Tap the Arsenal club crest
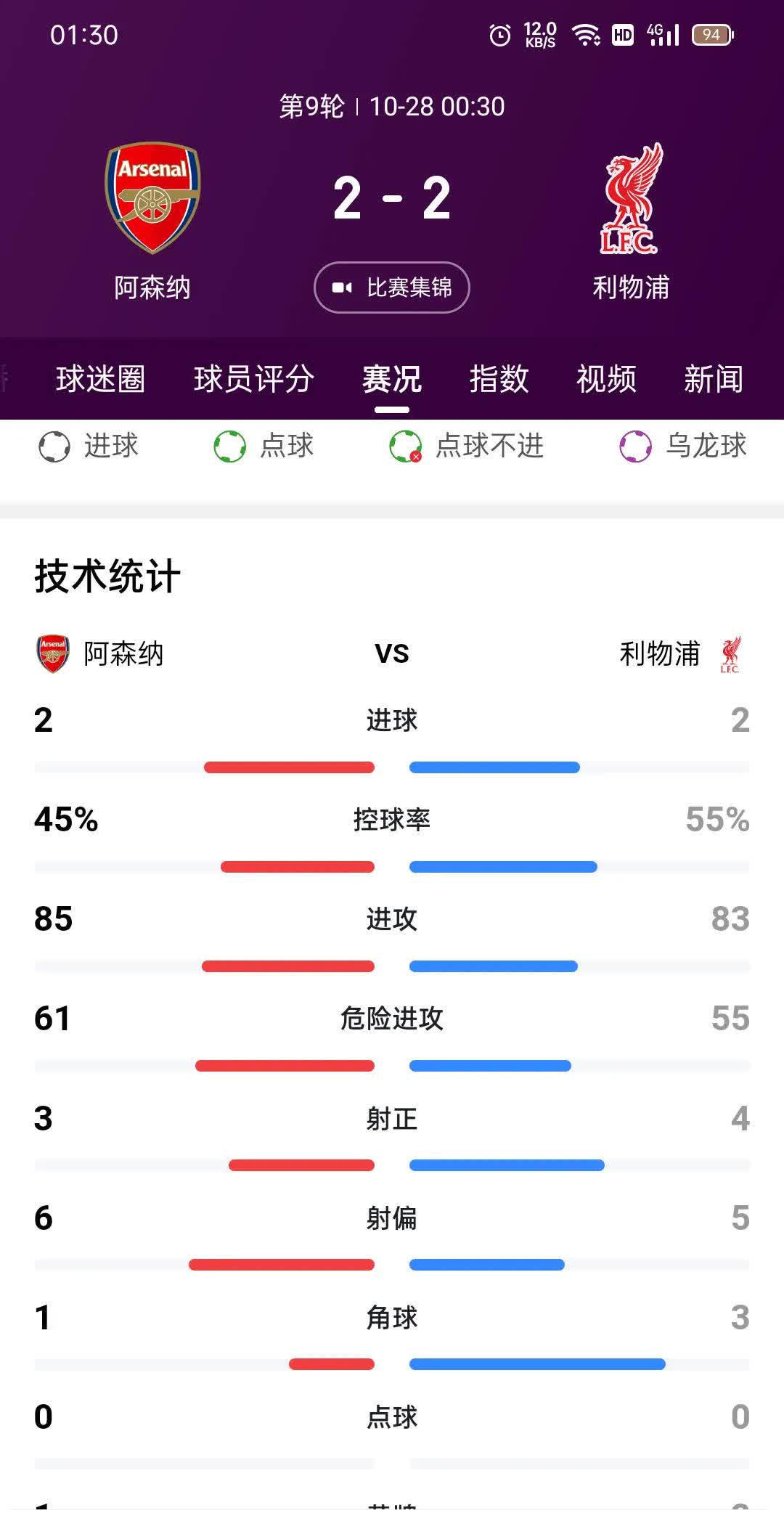Screen dimensions: 784x1529 pyautogui.click(x=154, y=196)
